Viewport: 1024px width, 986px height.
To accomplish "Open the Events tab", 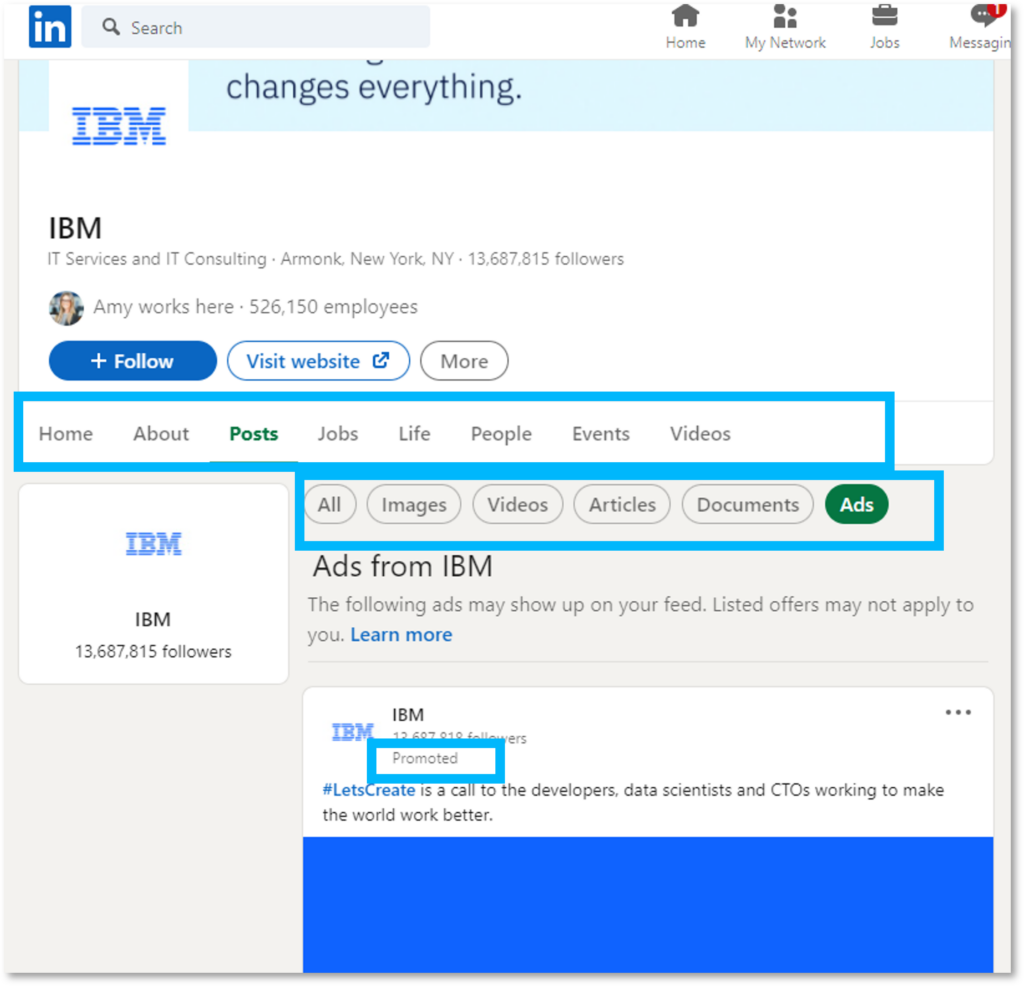I will (x=601, y=434).
